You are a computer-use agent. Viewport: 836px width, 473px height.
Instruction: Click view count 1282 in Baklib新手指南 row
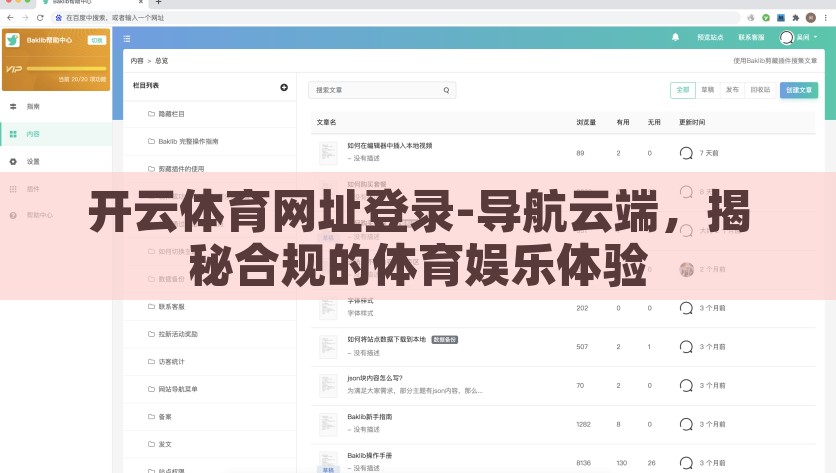(583, 424)
